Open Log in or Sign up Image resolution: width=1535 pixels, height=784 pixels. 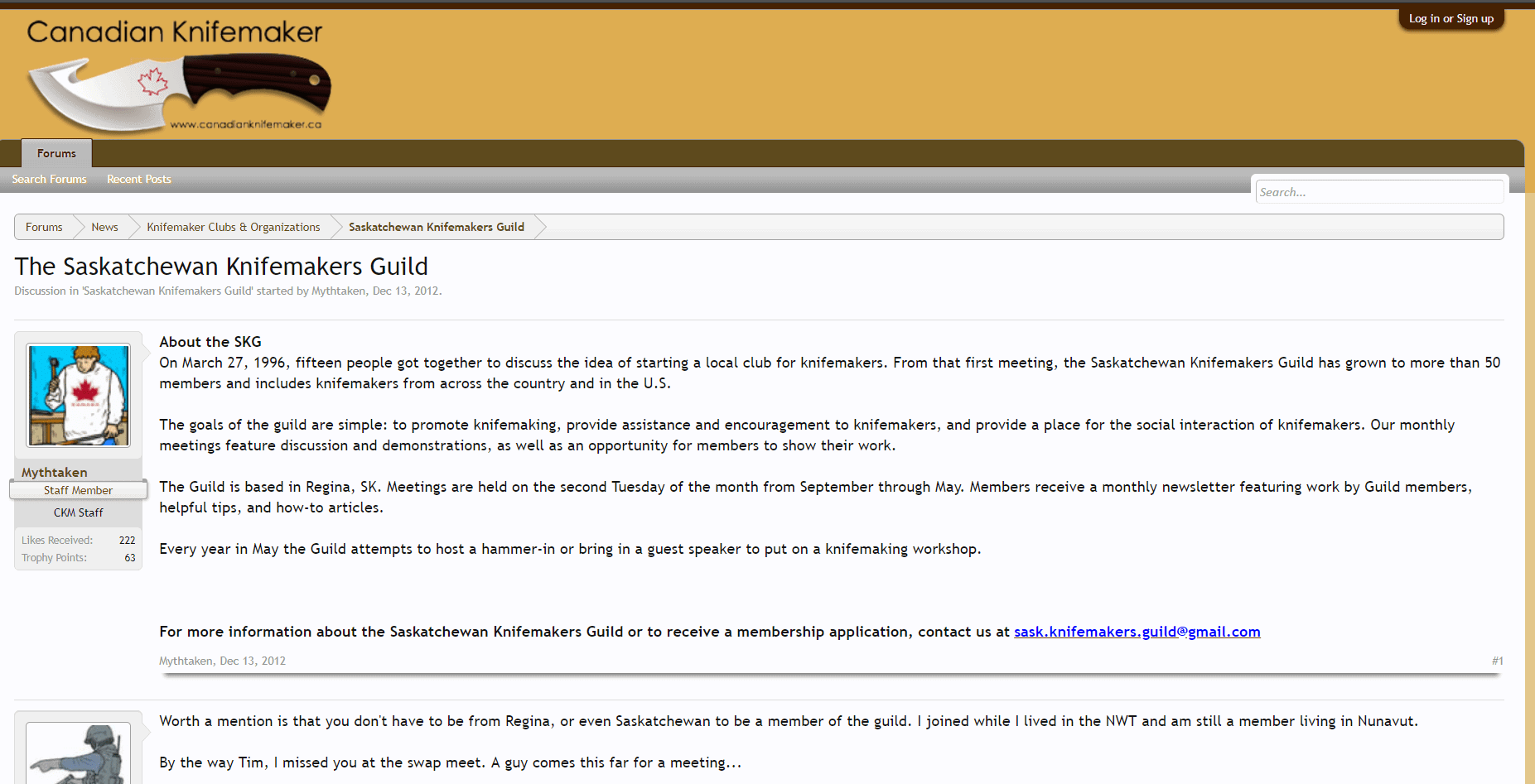(x=1451, y=18)
